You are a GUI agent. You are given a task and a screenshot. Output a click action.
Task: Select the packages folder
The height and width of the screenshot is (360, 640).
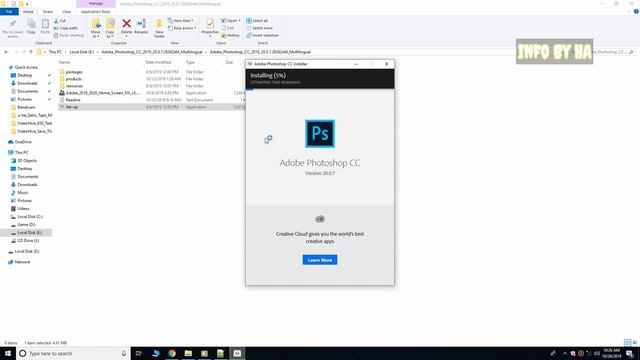coord(74,72)
